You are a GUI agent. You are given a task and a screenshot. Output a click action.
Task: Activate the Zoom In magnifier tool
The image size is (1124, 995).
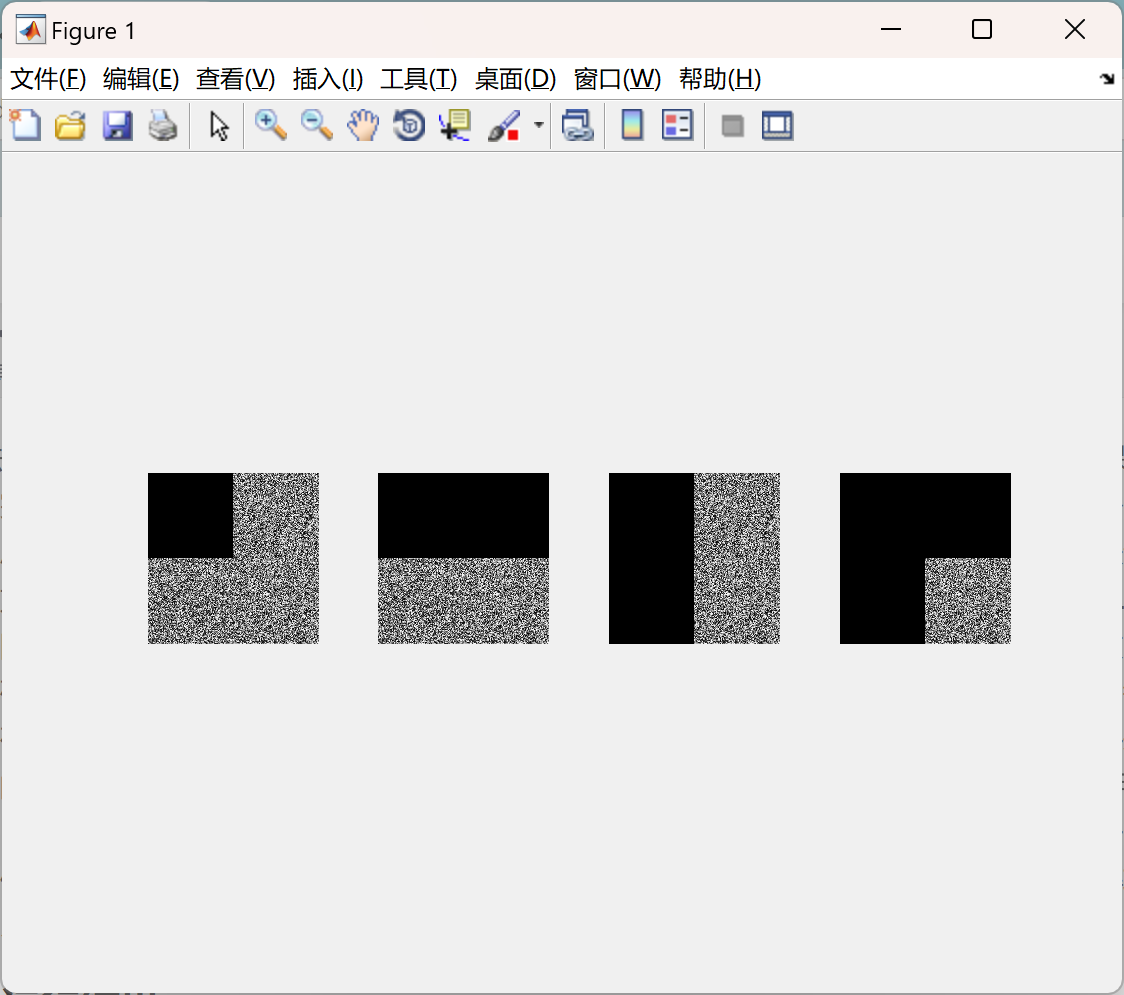click(x=271, y=125)
